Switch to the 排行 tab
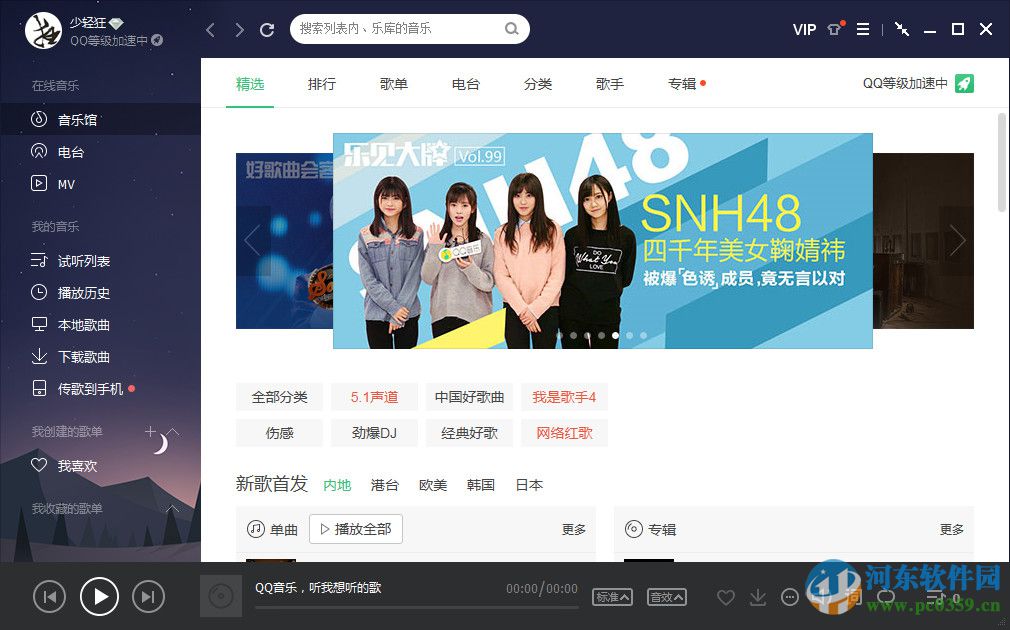Screen dimensions: 1010x630 pos(322,84)
